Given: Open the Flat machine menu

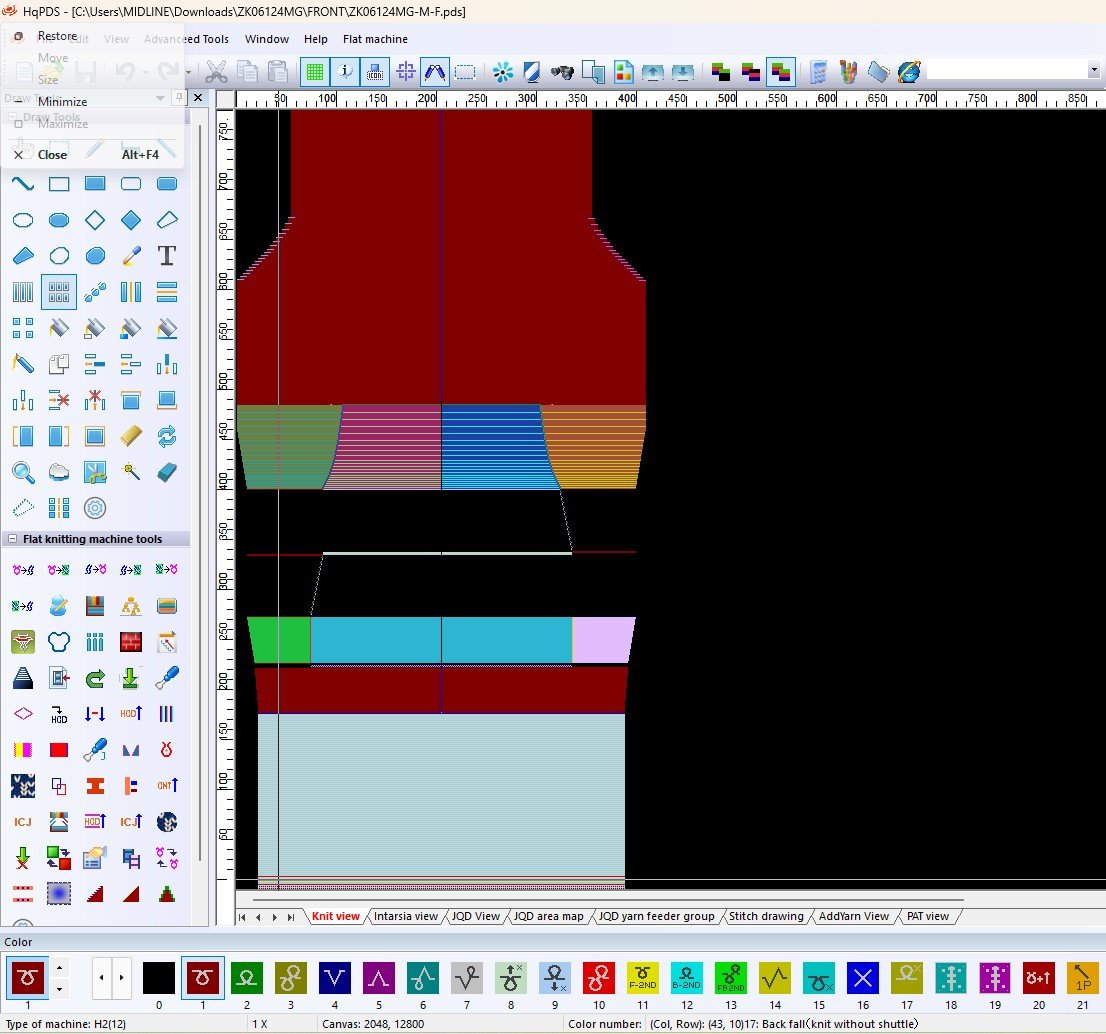Looking at the screenshot, I should (375, 39).
